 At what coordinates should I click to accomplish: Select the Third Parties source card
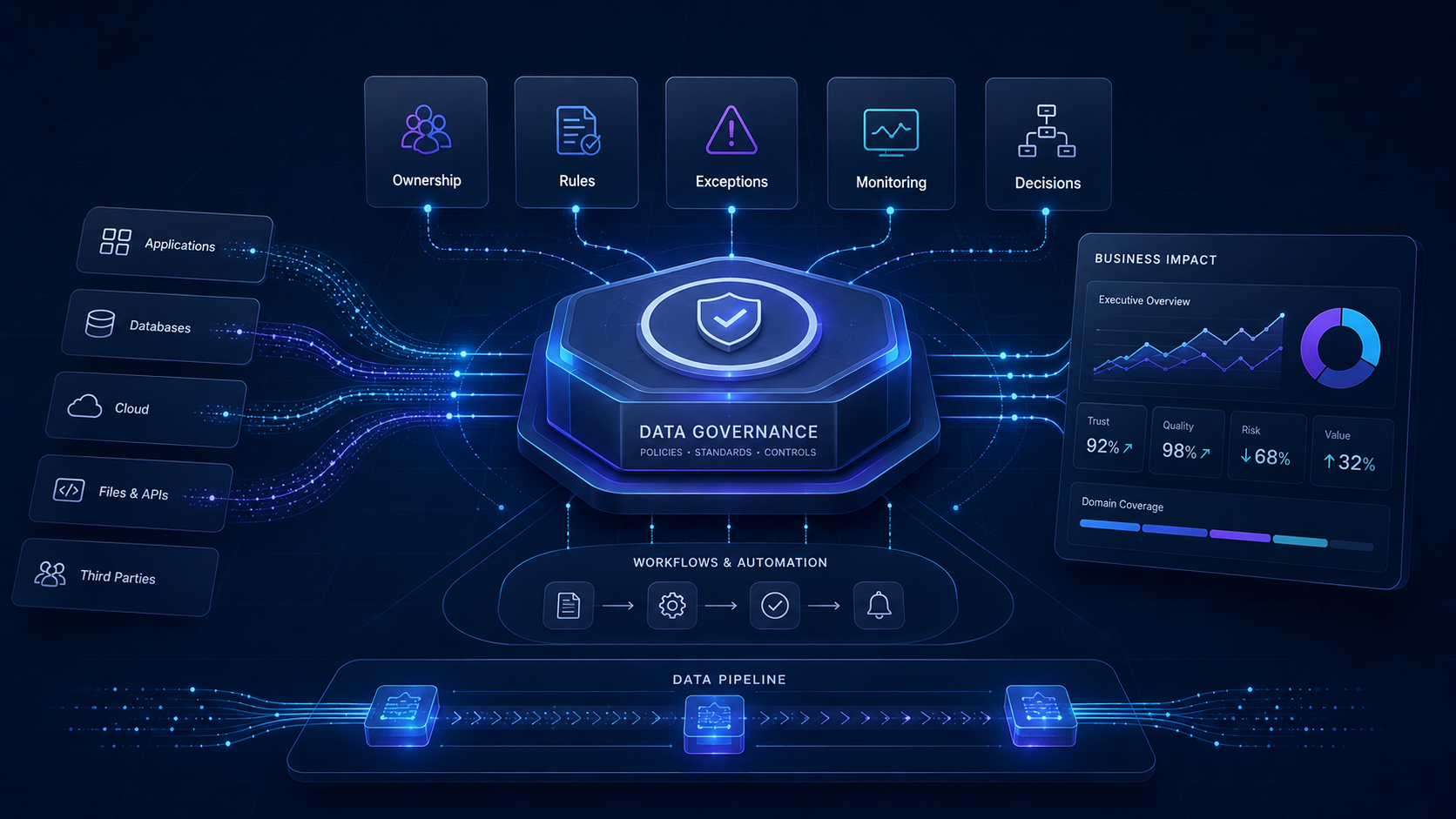[116, 577]
